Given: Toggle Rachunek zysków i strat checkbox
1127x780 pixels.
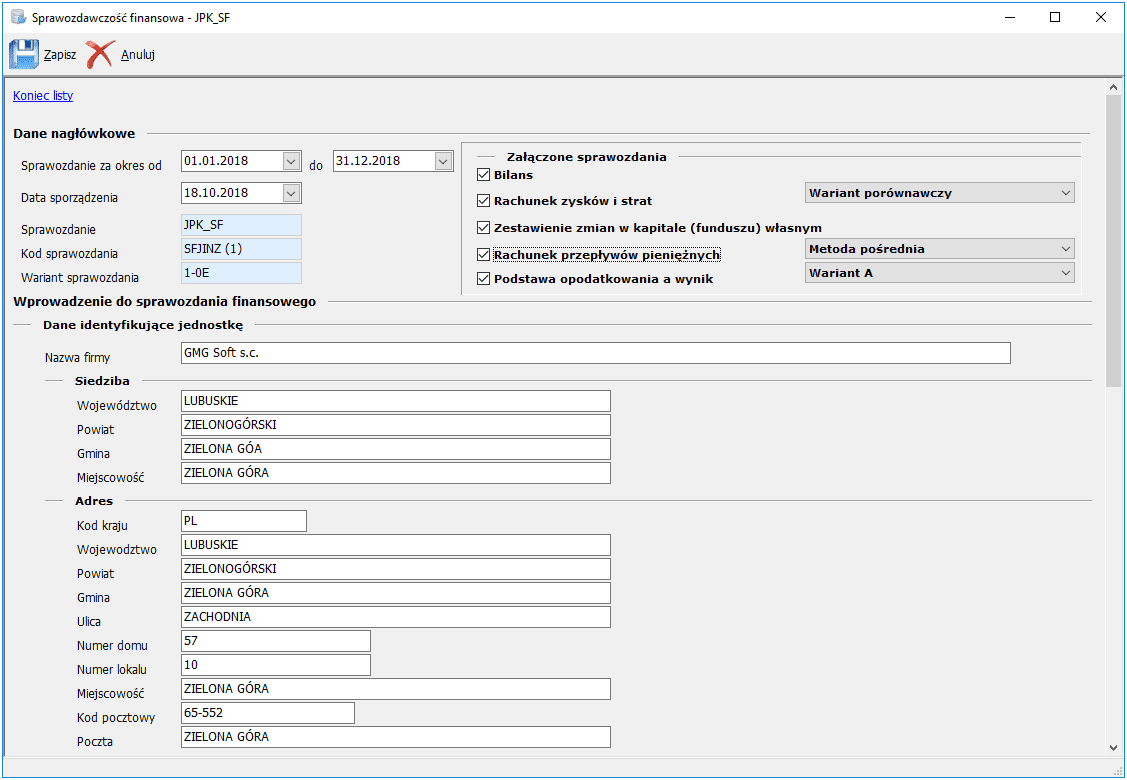Looking at the screenshot, I should (x=484, y=201).
